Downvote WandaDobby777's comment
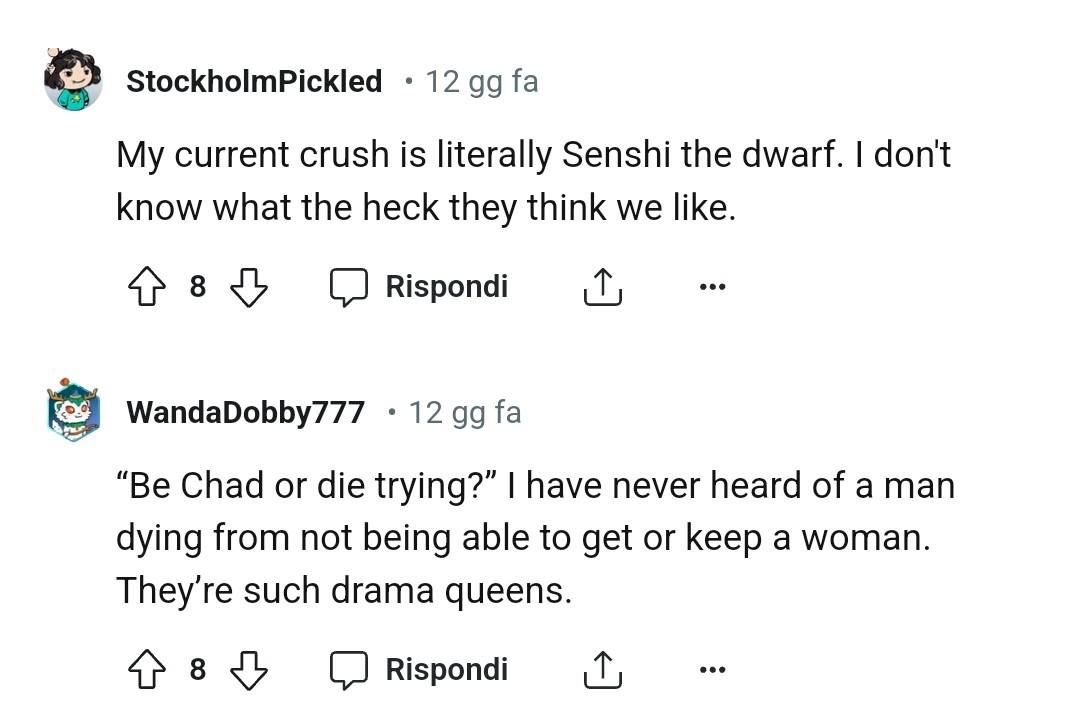Image resolution: width=1080 pixels, height=723 pixels. [249, 669]
